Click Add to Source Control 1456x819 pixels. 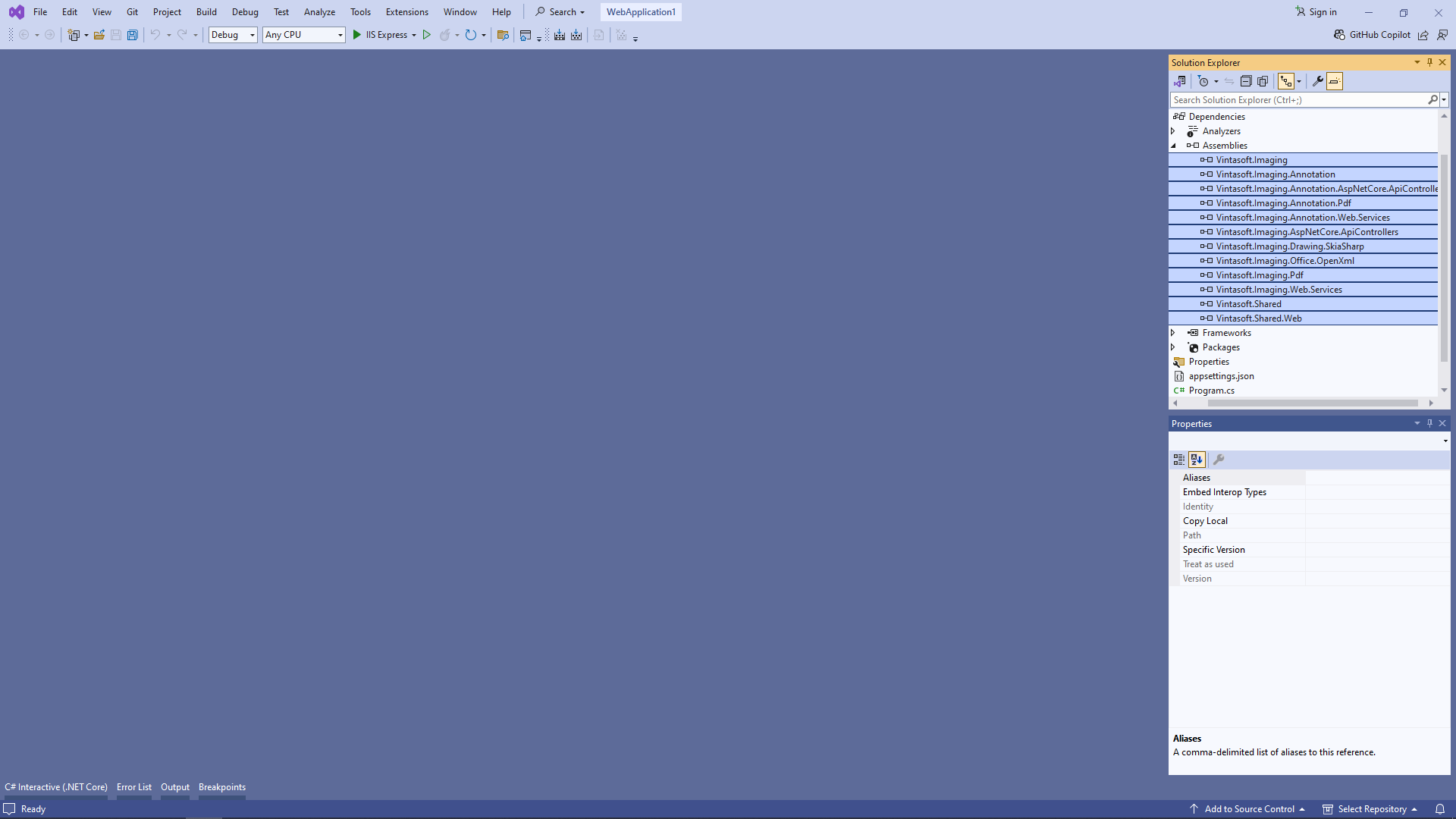tap(1247, 809)
